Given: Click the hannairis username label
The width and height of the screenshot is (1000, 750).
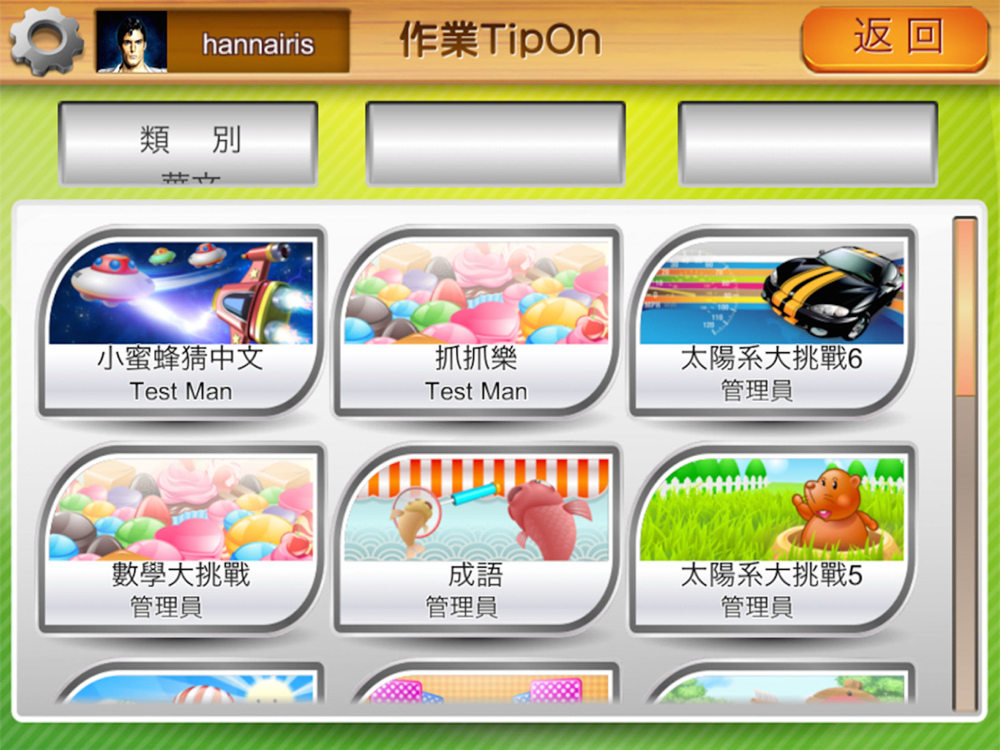Looking at the screenshot, I should pos(258,44).
